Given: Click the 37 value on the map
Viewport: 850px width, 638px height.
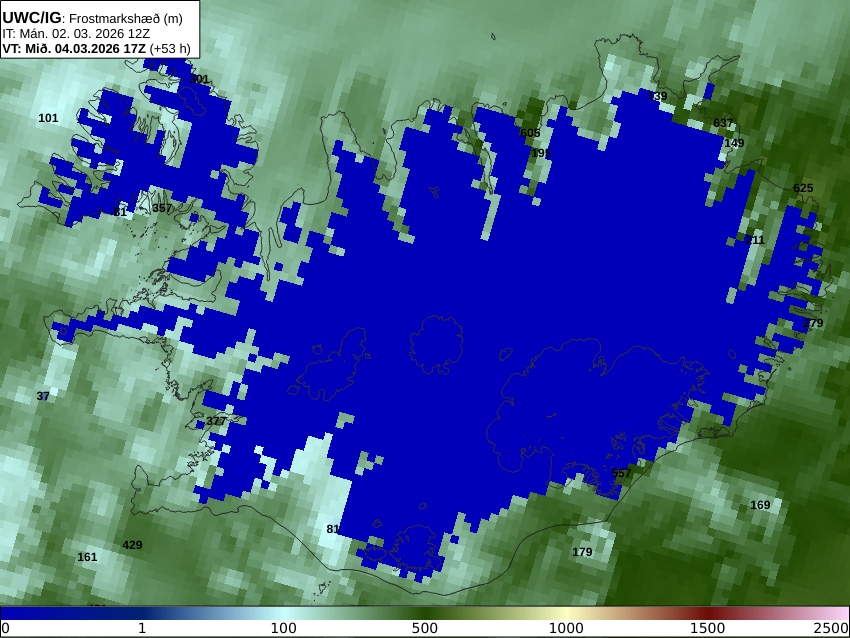Looking at the screenshot, I should [x=43, y=396].
